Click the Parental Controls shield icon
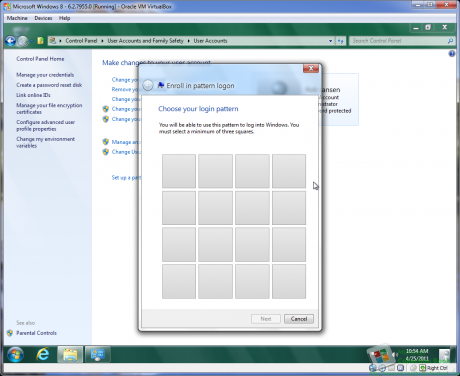Viewport: 460px width, 376px height. point(10,333)
